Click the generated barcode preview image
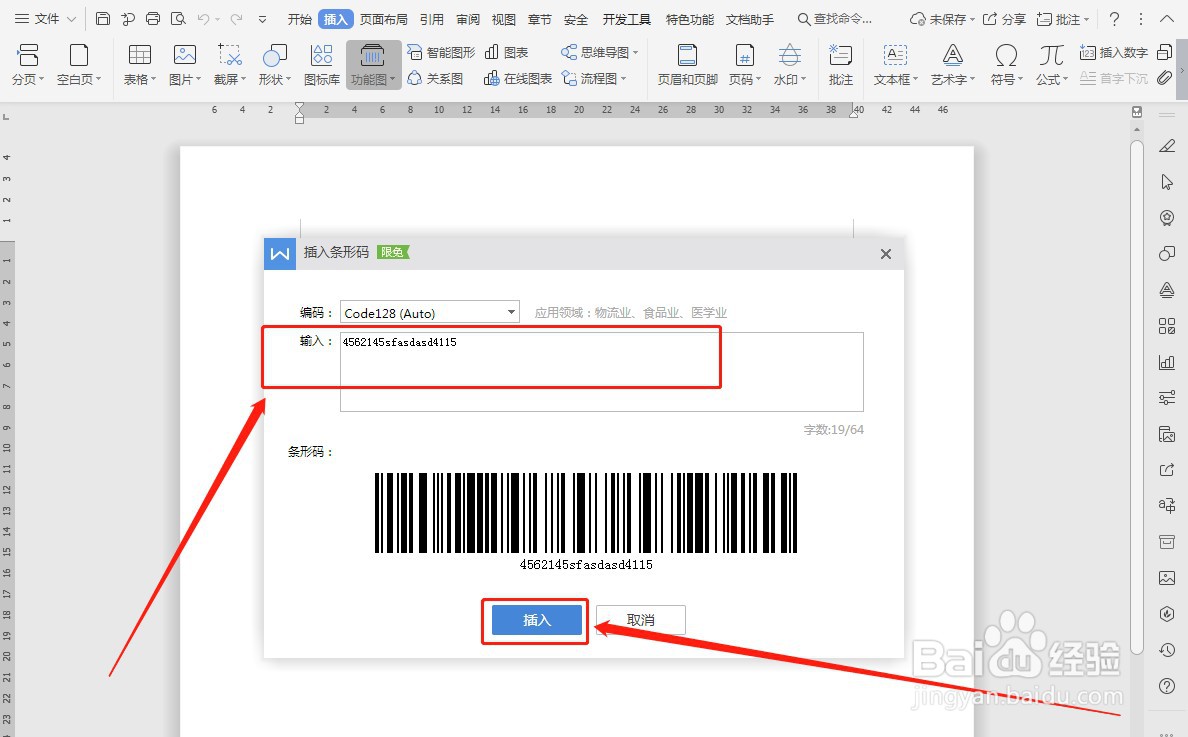Image resolution: width=1188 pixels, height=737 pixels. (586, 513)
